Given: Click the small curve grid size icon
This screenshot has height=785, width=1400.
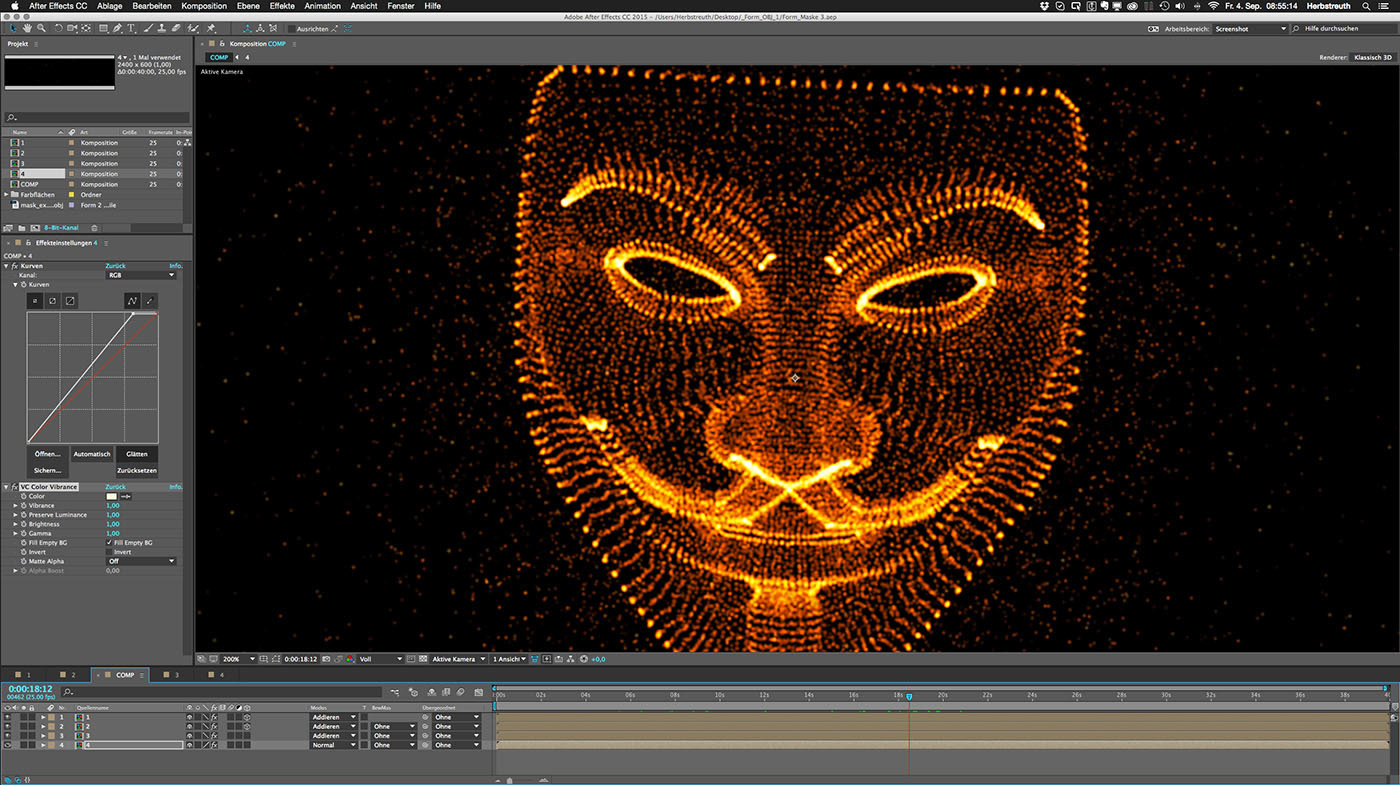Looking at the screenshot, I should coord(35,301).
